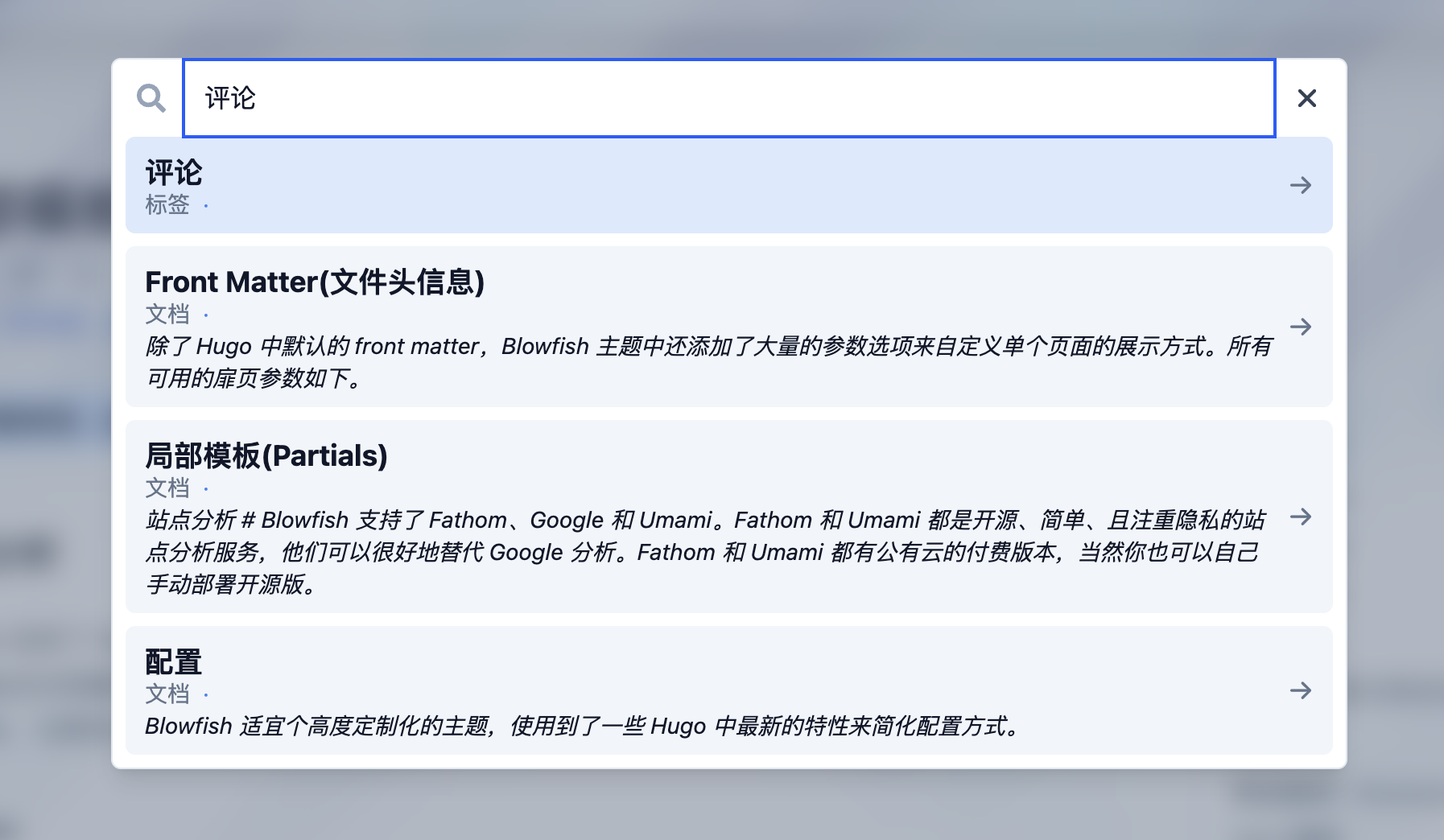
Task: Click the magnifying glass search icon
Action: coord(151,98)
